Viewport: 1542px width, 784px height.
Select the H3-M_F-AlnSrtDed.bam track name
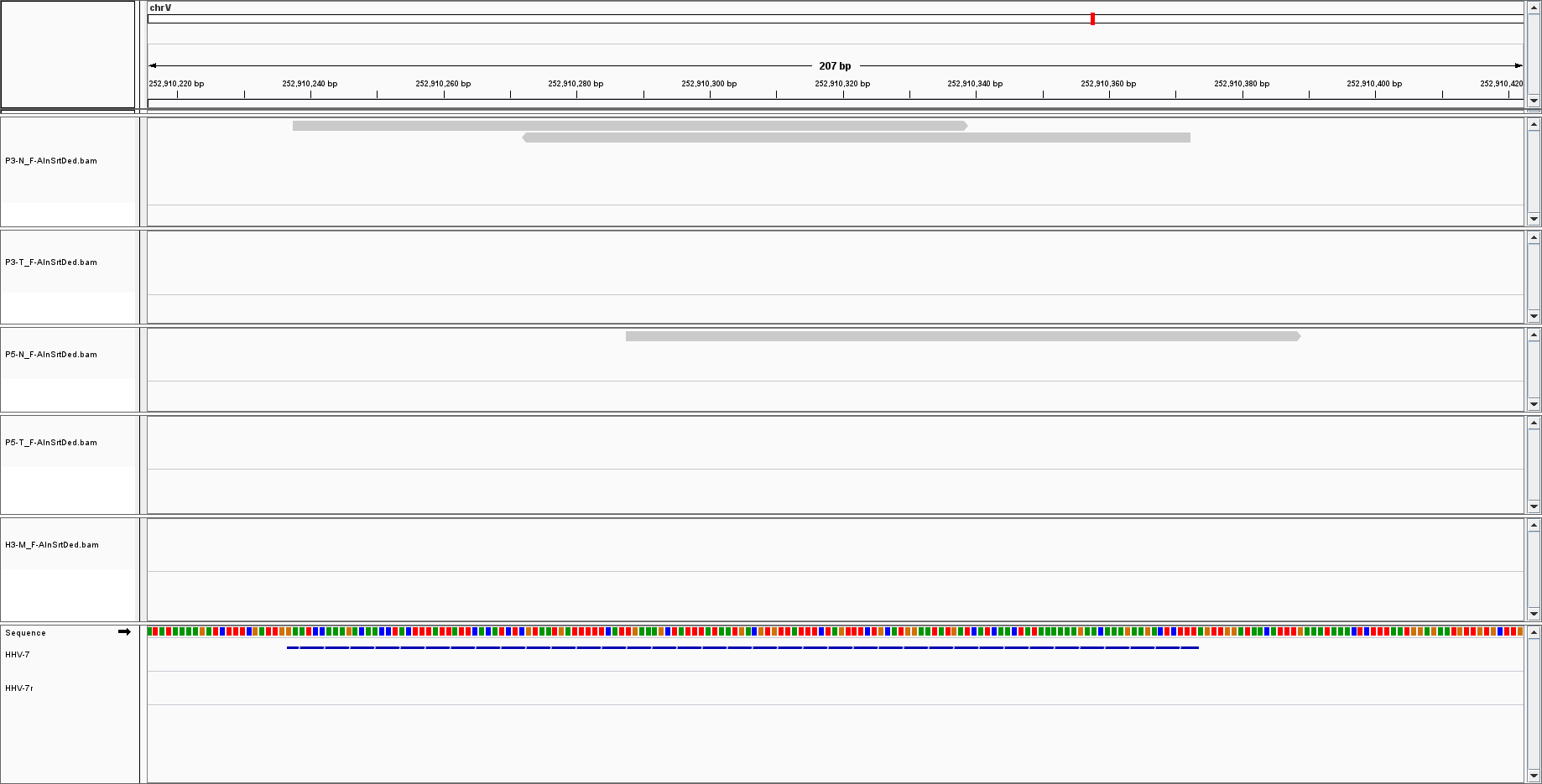click(x=52, y=545)
